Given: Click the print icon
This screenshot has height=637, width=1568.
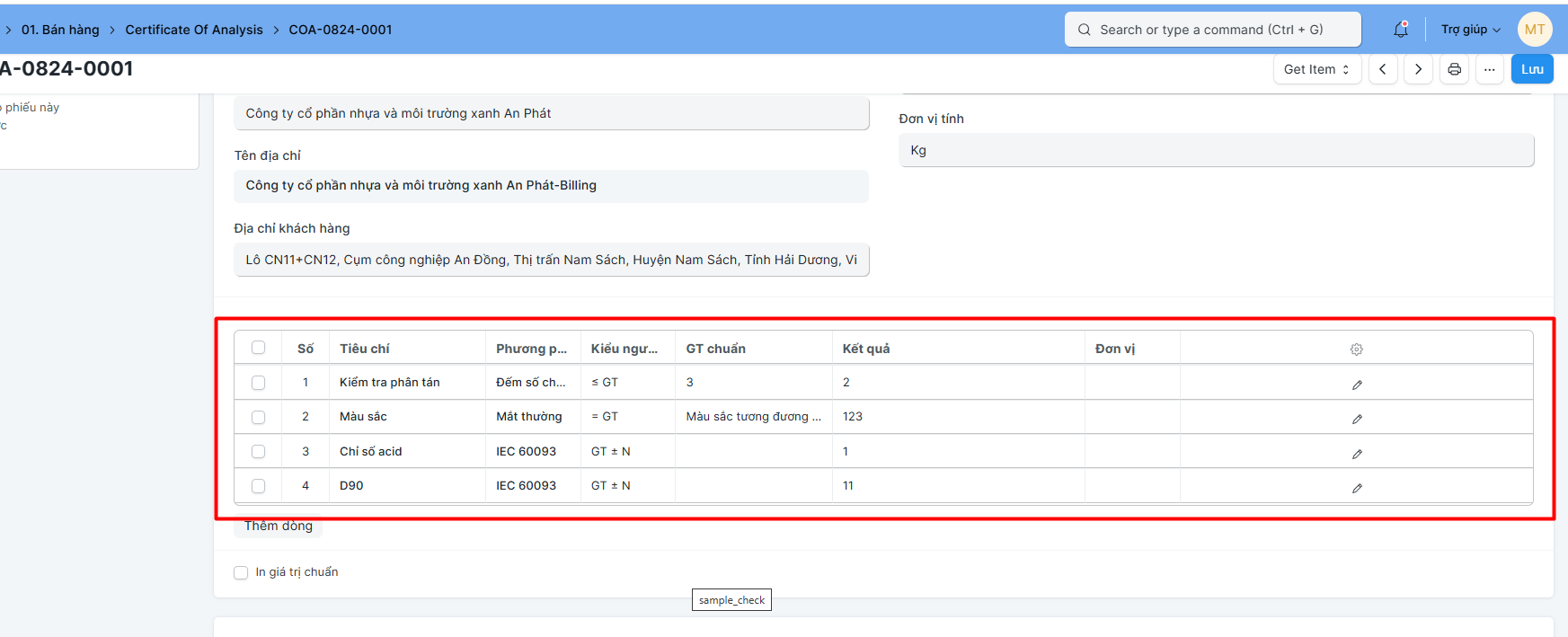Looking at the screenshot, I should coord(1454,69).
